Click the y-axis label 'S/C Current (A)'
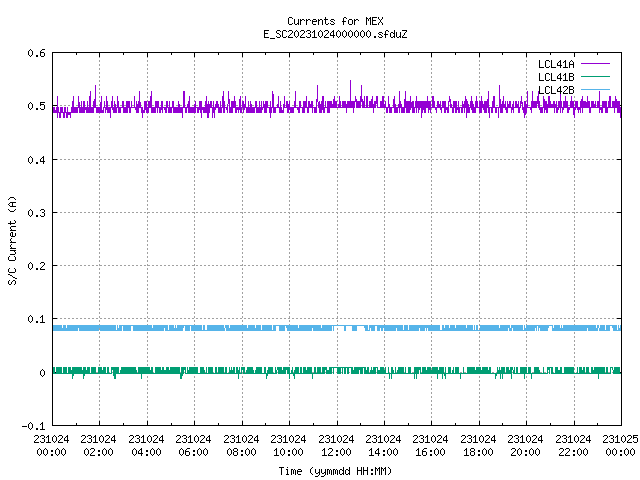The width and height of the screenshot is (640, 480). click(13, 240)
